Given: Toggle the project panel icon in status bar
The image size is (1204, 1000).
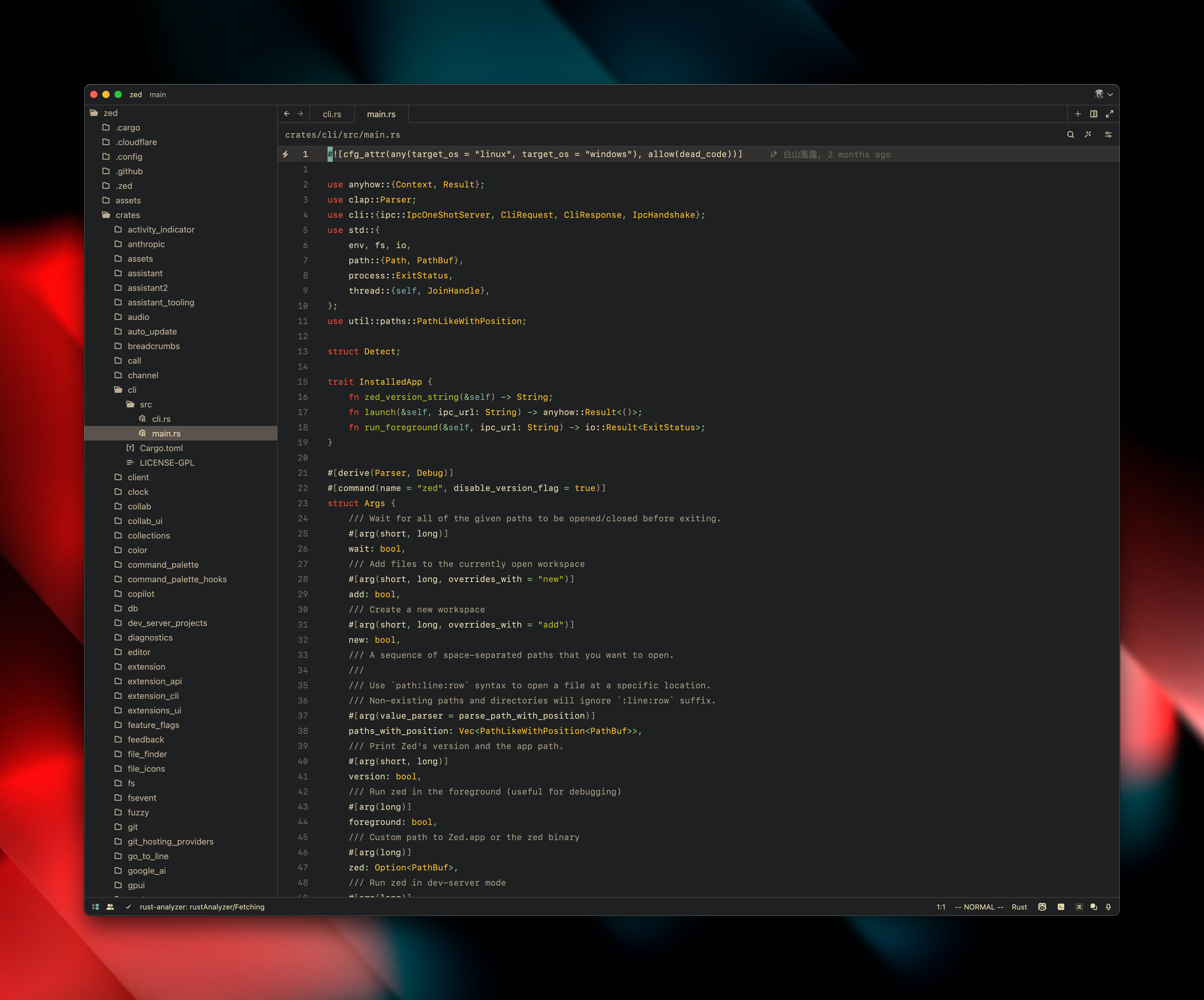Looking at the screenshot, I should point(96,906).
